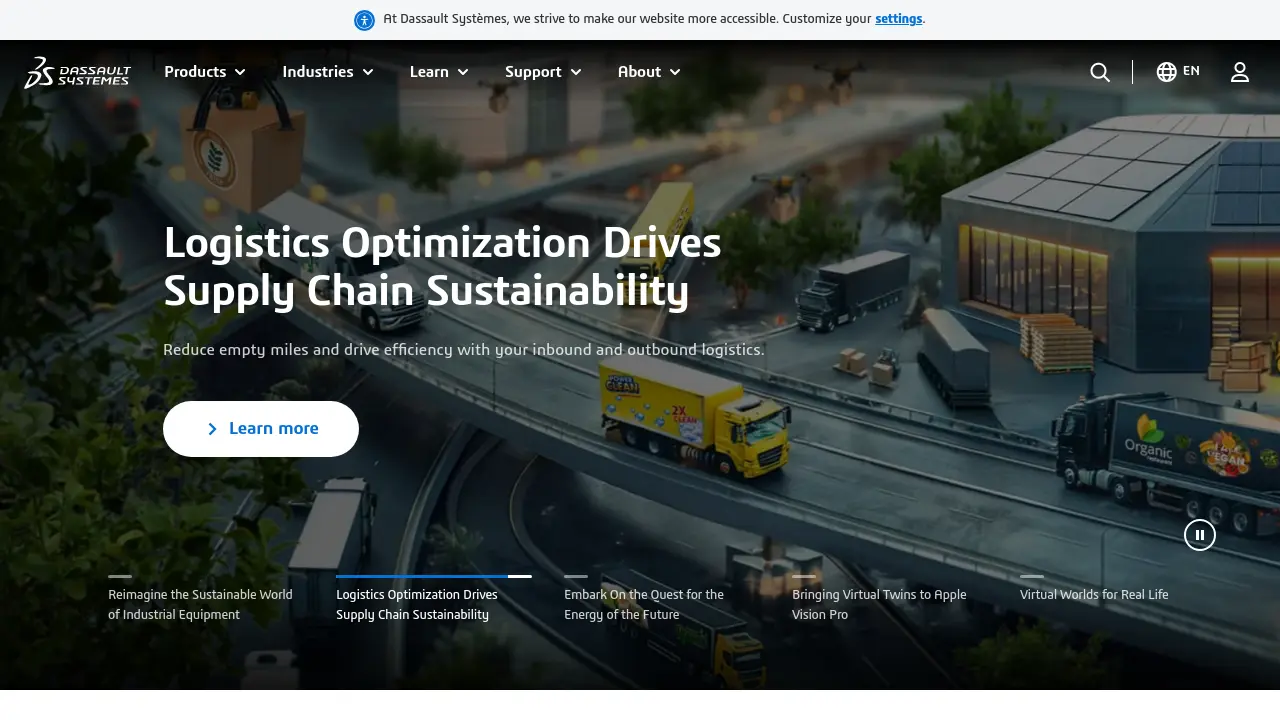Expand the Industries menu chevron
The height and width of the screenshot is (720, 1280).
coord(368,72)
